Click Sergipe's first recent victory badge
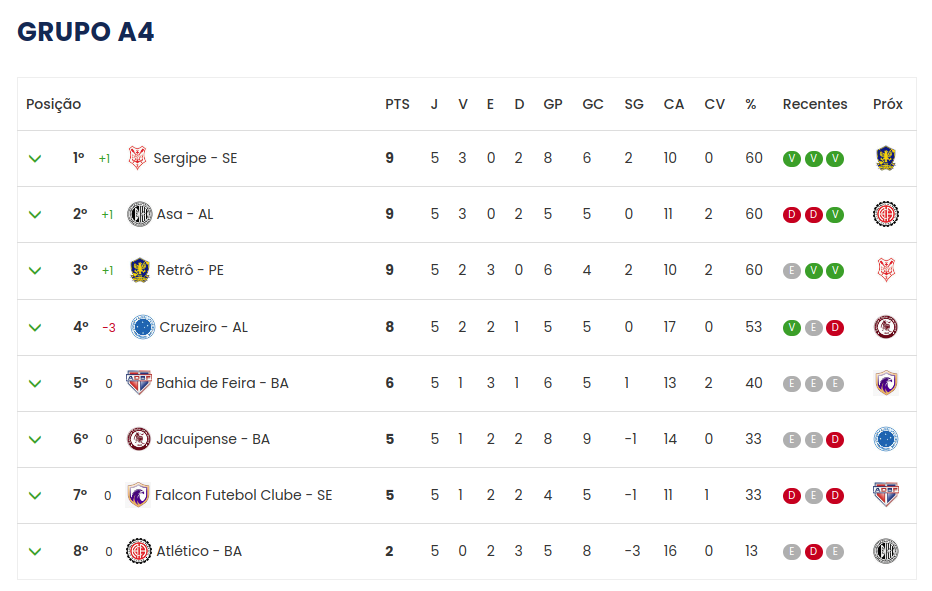 [792, 159]
